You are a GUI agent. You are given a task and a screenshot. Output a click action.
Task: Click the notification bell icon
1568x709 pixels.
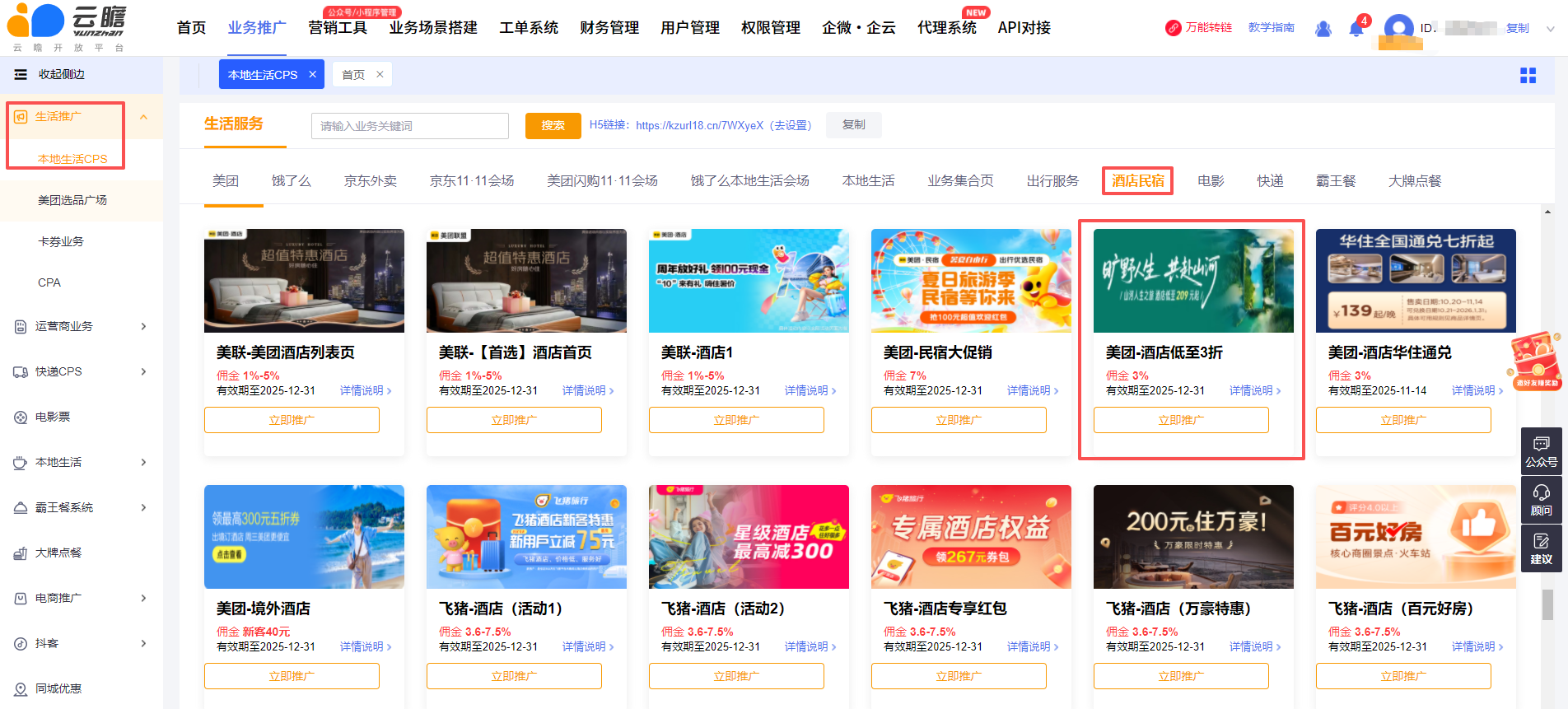pyautogui.click(x=1356, y=29)
